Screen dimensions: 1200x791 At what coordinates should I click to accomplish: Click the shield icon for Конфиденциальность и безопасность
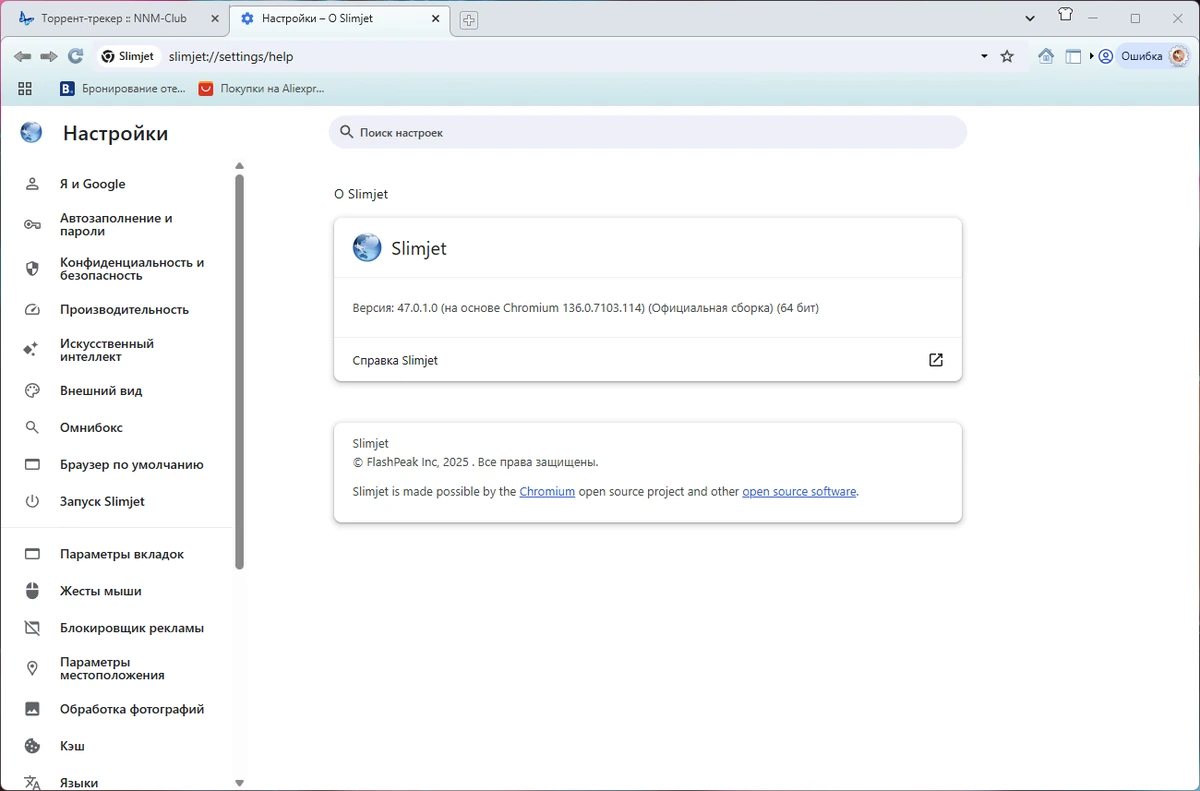tap(32, 269)
